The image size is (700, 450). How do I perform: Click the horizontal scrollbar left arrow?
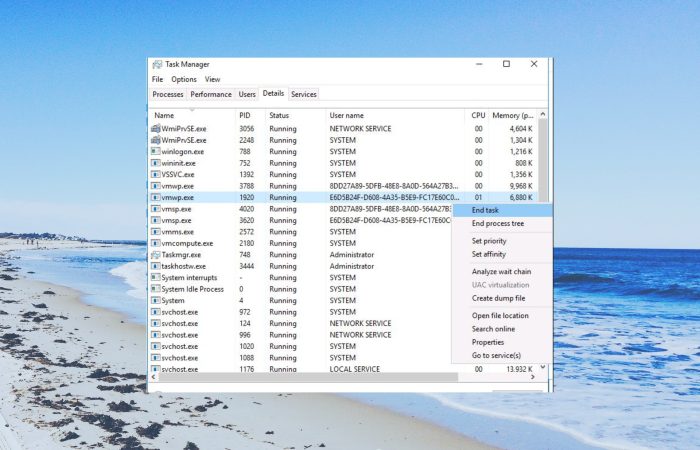[154, 377]
